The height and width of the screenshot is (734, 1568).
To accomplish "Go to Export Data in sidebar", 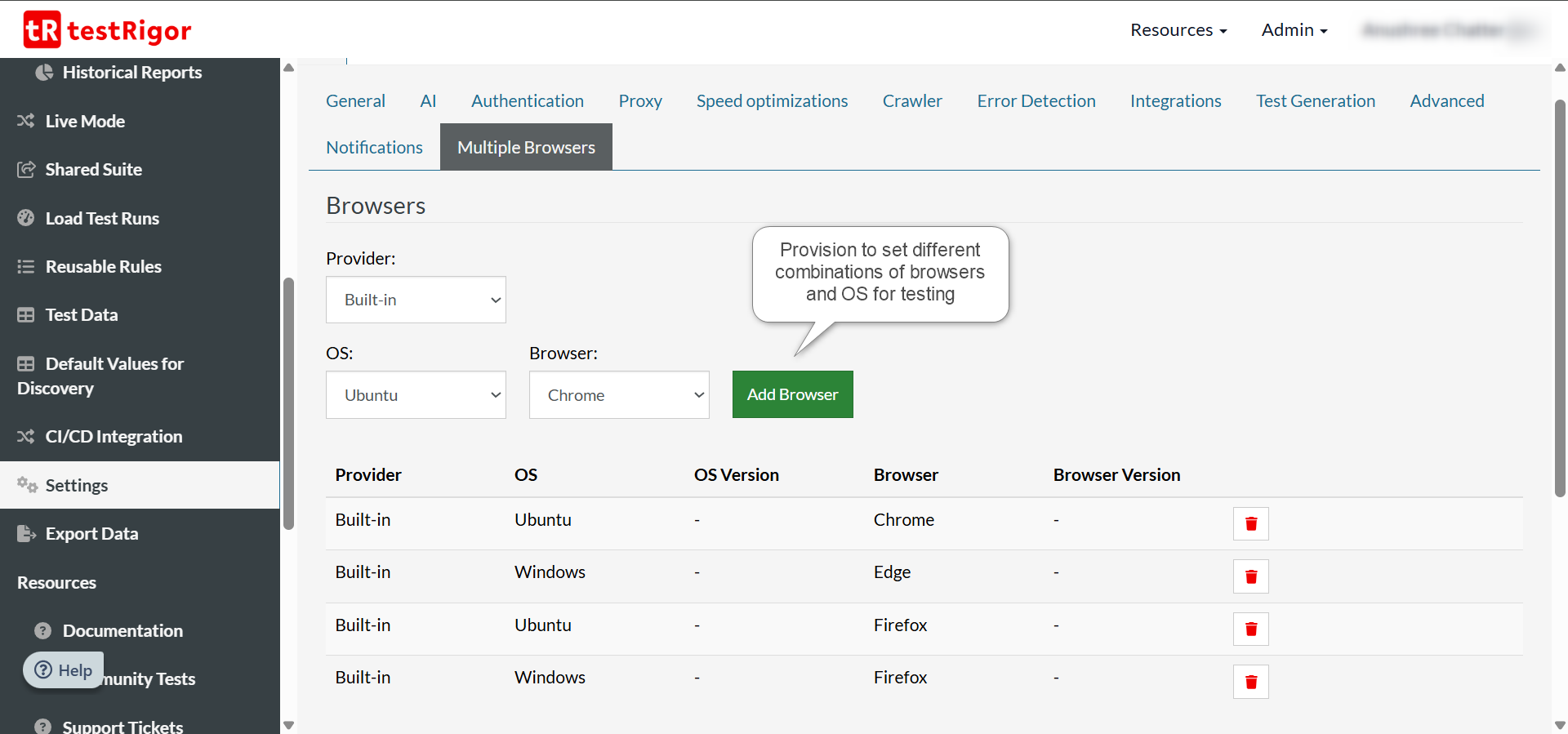I will point(91,534).
